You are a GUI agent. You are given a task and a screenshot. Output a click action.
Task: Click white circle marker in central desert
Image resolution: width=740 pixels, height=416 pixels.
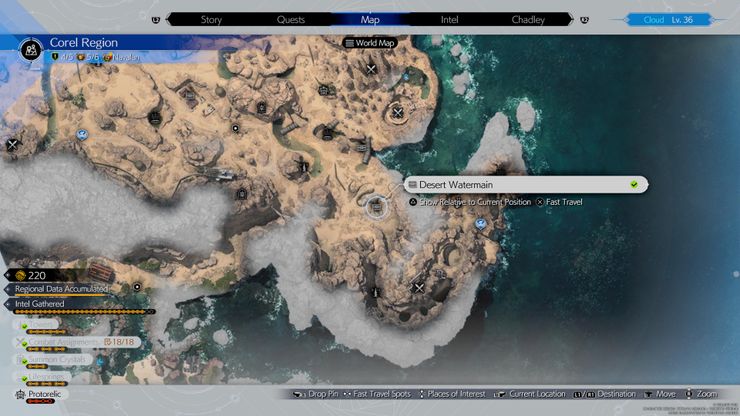(x=235, y=128)
